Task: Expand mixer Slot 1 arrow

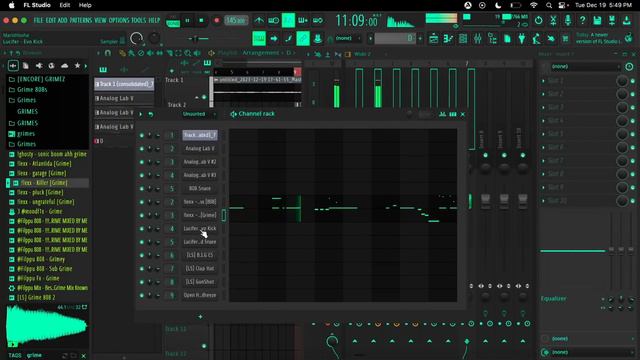Action: (543, 81)
